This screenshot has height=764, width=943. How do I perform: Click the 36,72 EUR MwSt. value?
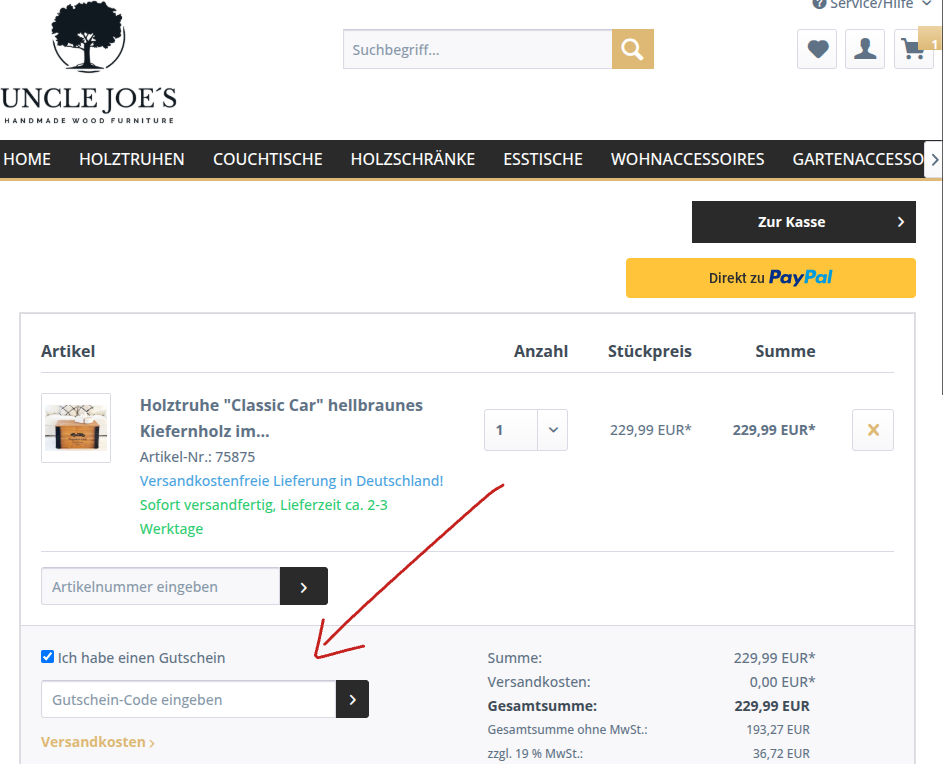click(781, 753)
